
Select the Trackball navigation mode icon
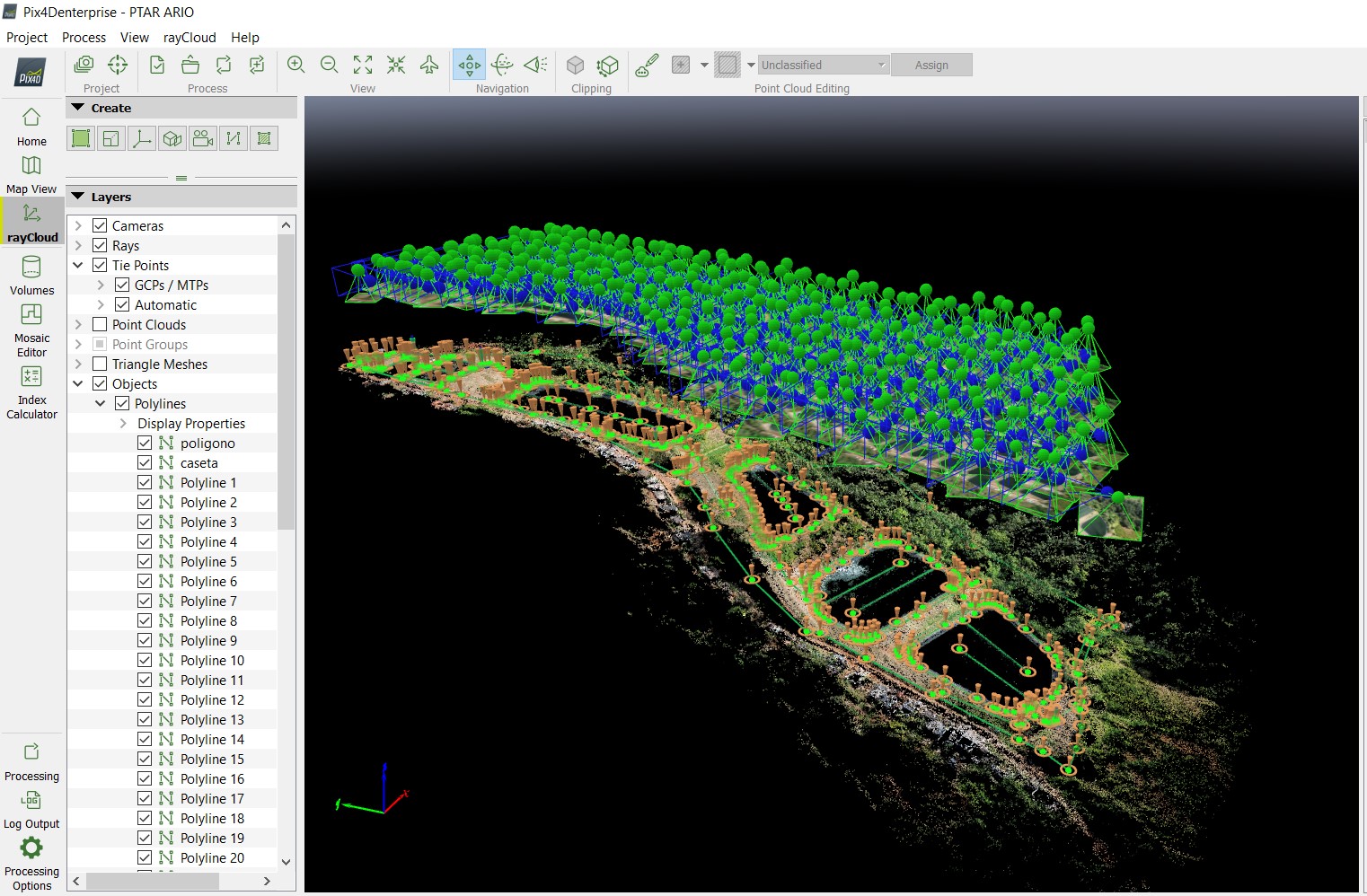[503, 65]
